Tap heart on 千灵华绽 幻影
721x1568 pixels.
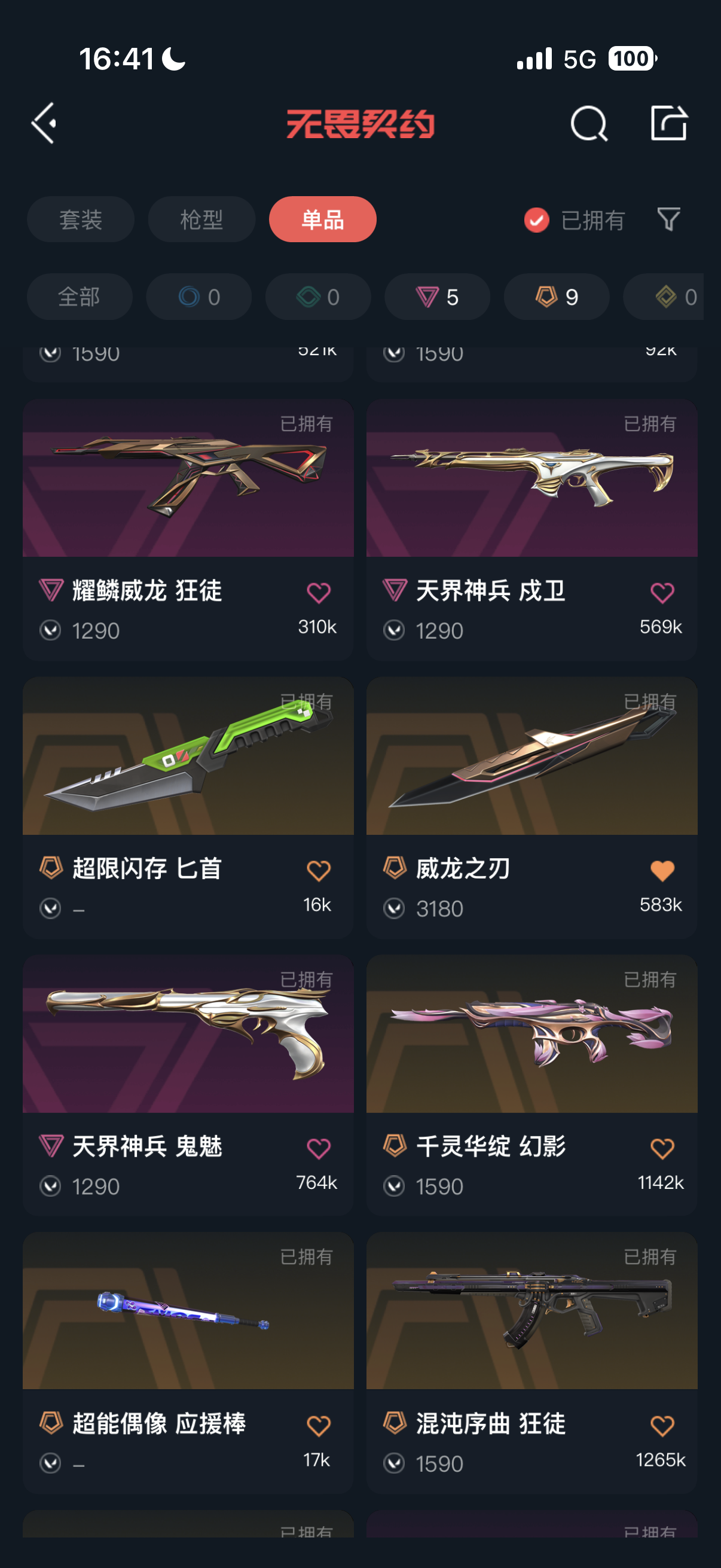coord(662,1149)
